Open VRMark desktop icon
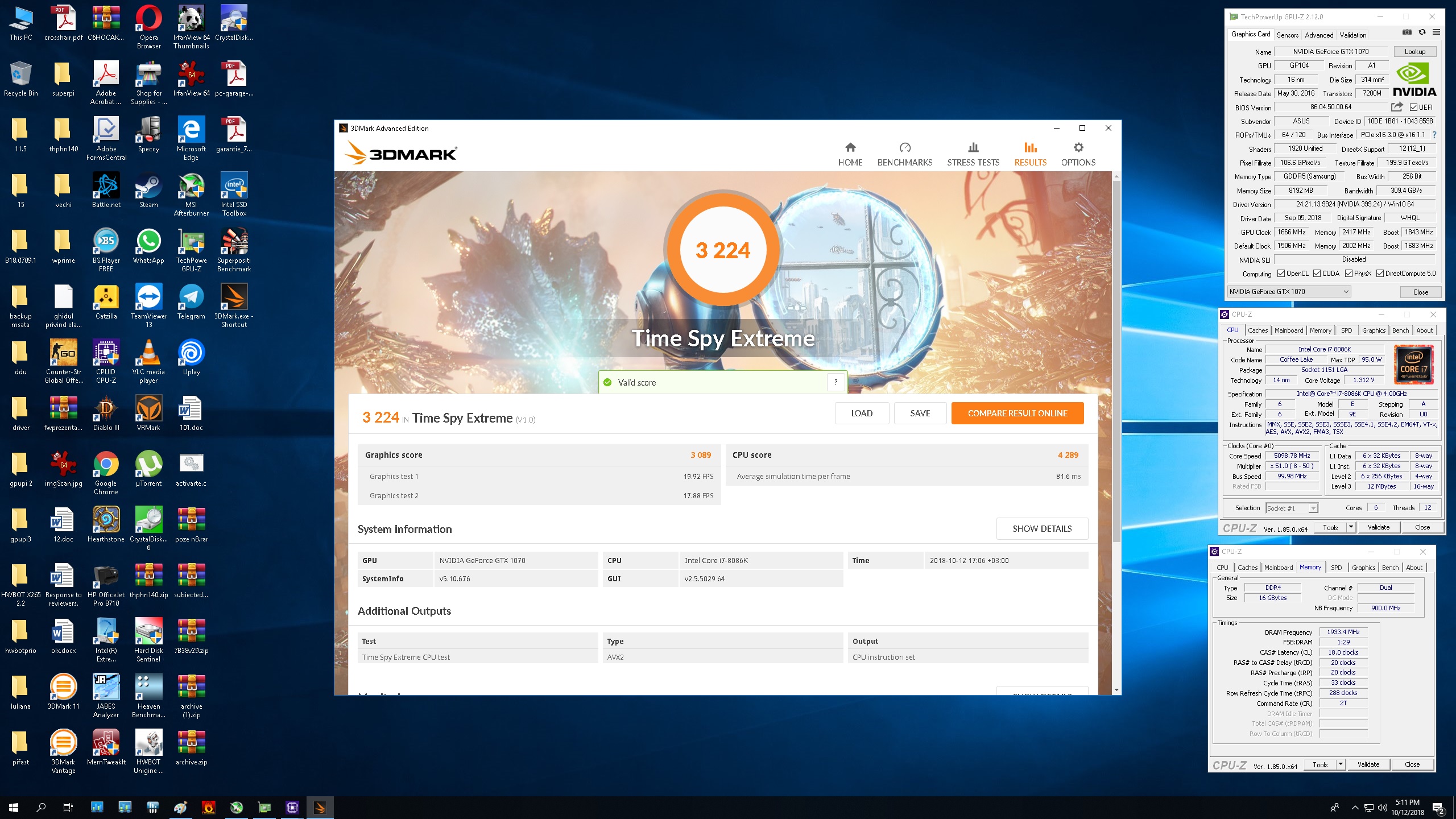Screen dimensions: 1456x819 (x=148, y=413)
